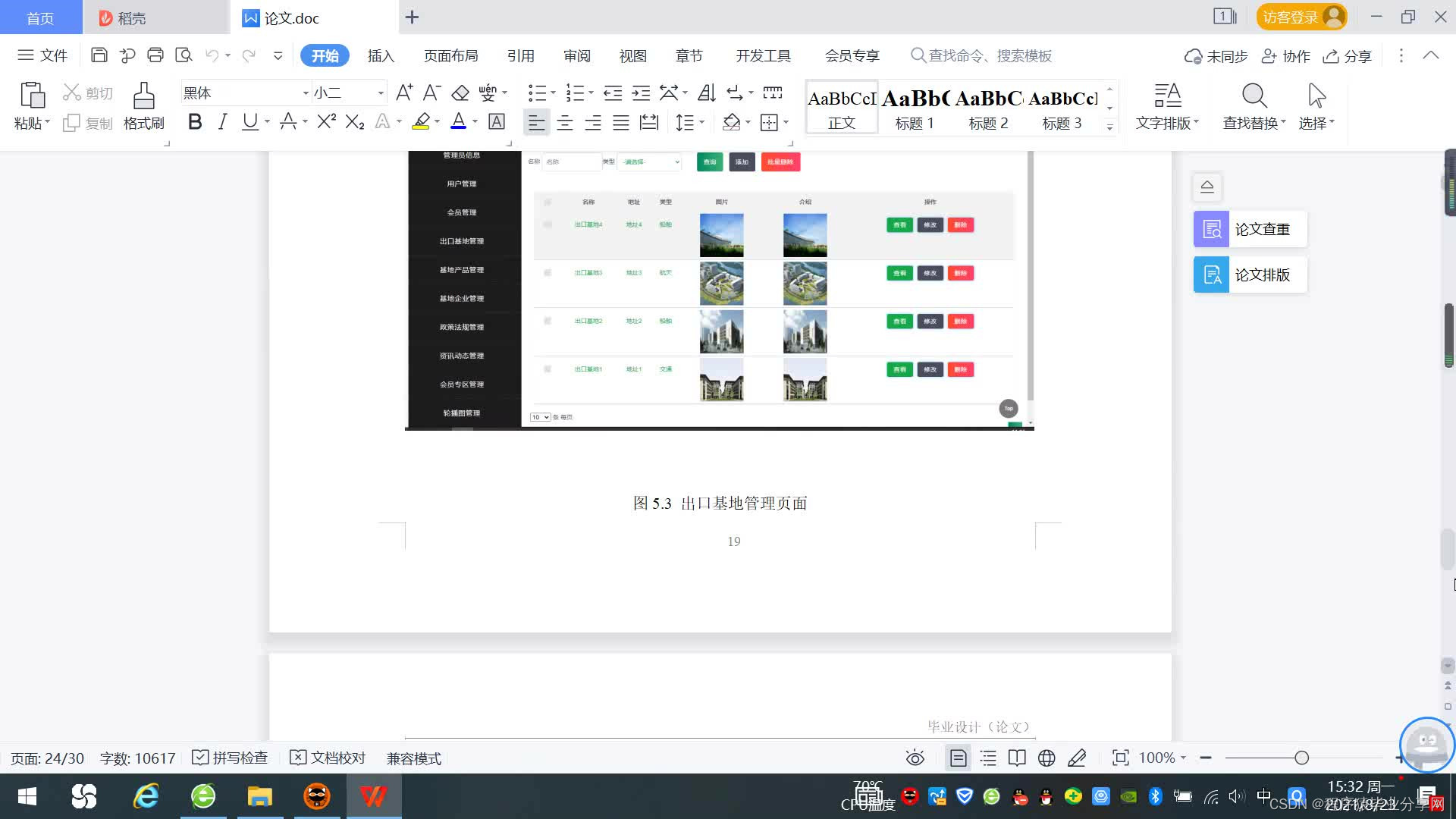Click the Format Painter (格式刷) icon
The image size is (1456, 819).
tap(143, 105)
